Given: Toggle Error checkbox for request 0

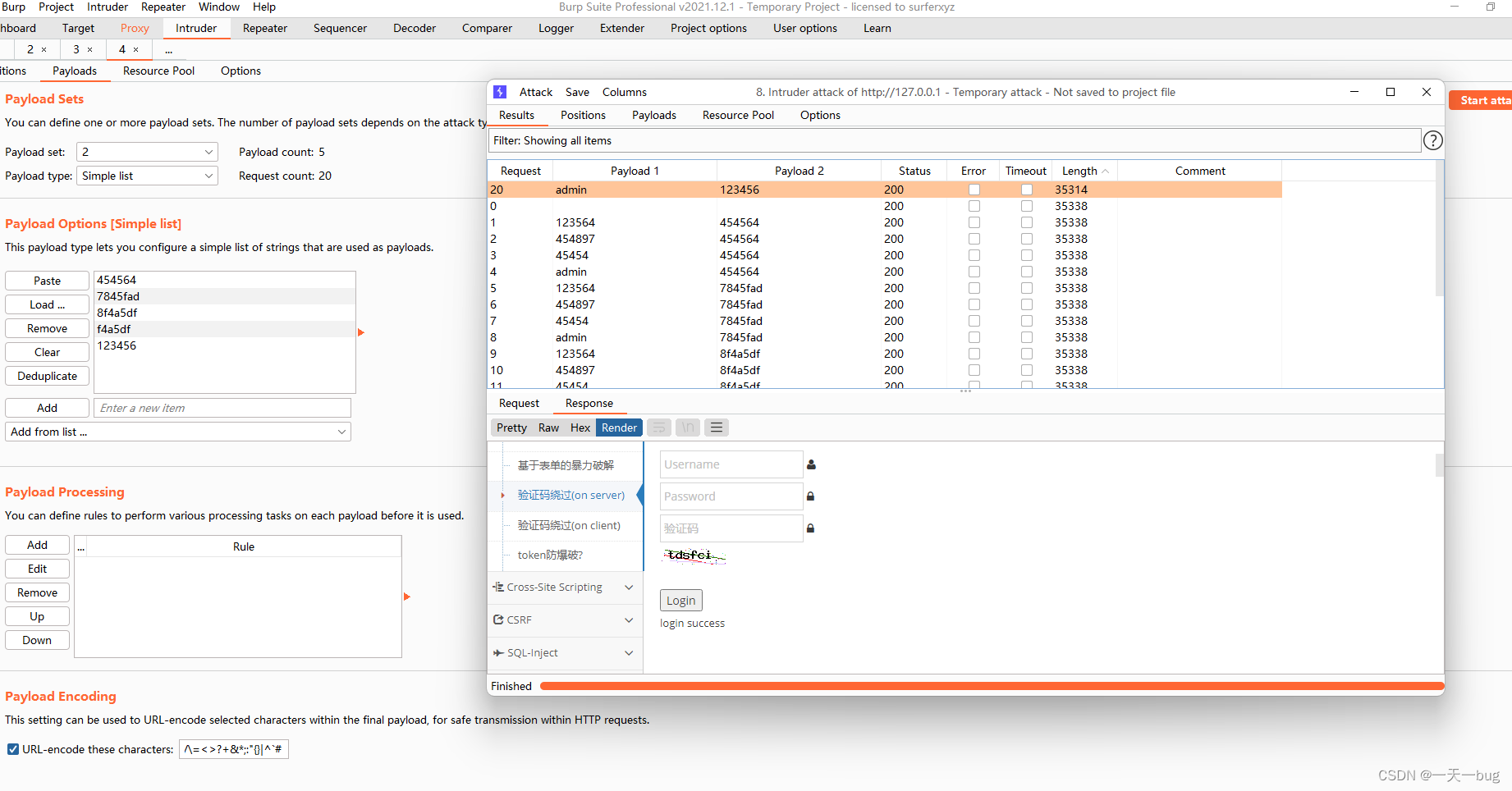Looking at the screenshot, I should click(x=974, y=206).
